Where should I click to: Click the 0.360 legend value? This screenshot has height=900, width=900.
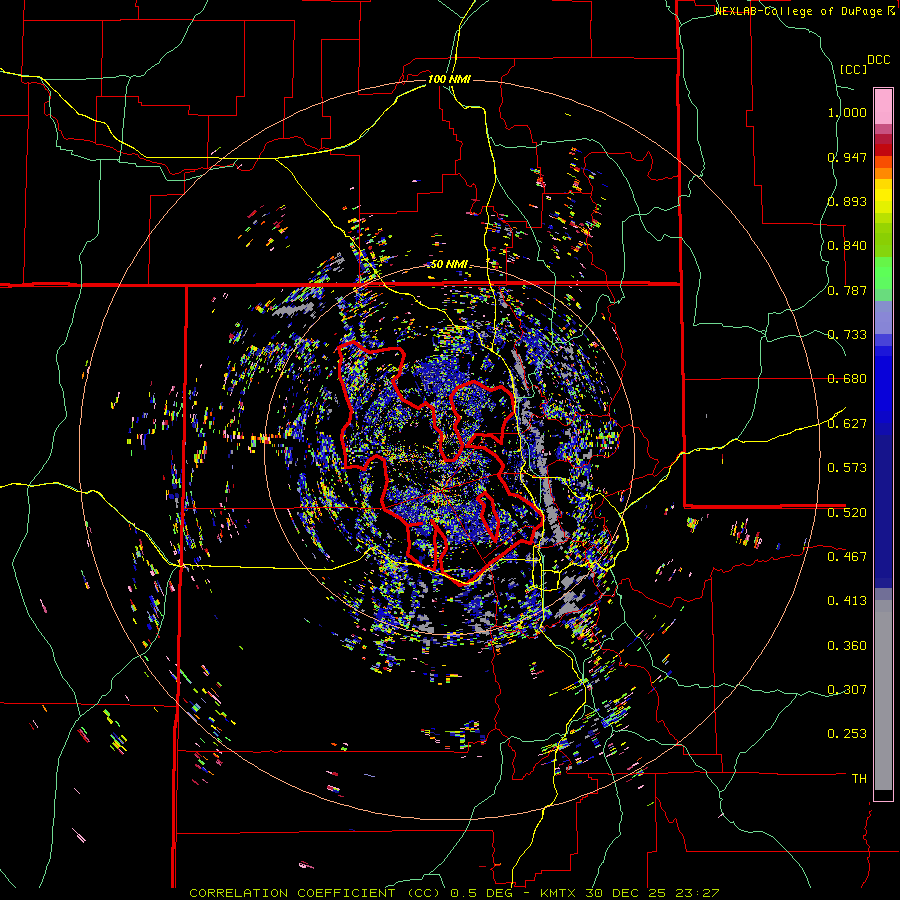(847, 646)
